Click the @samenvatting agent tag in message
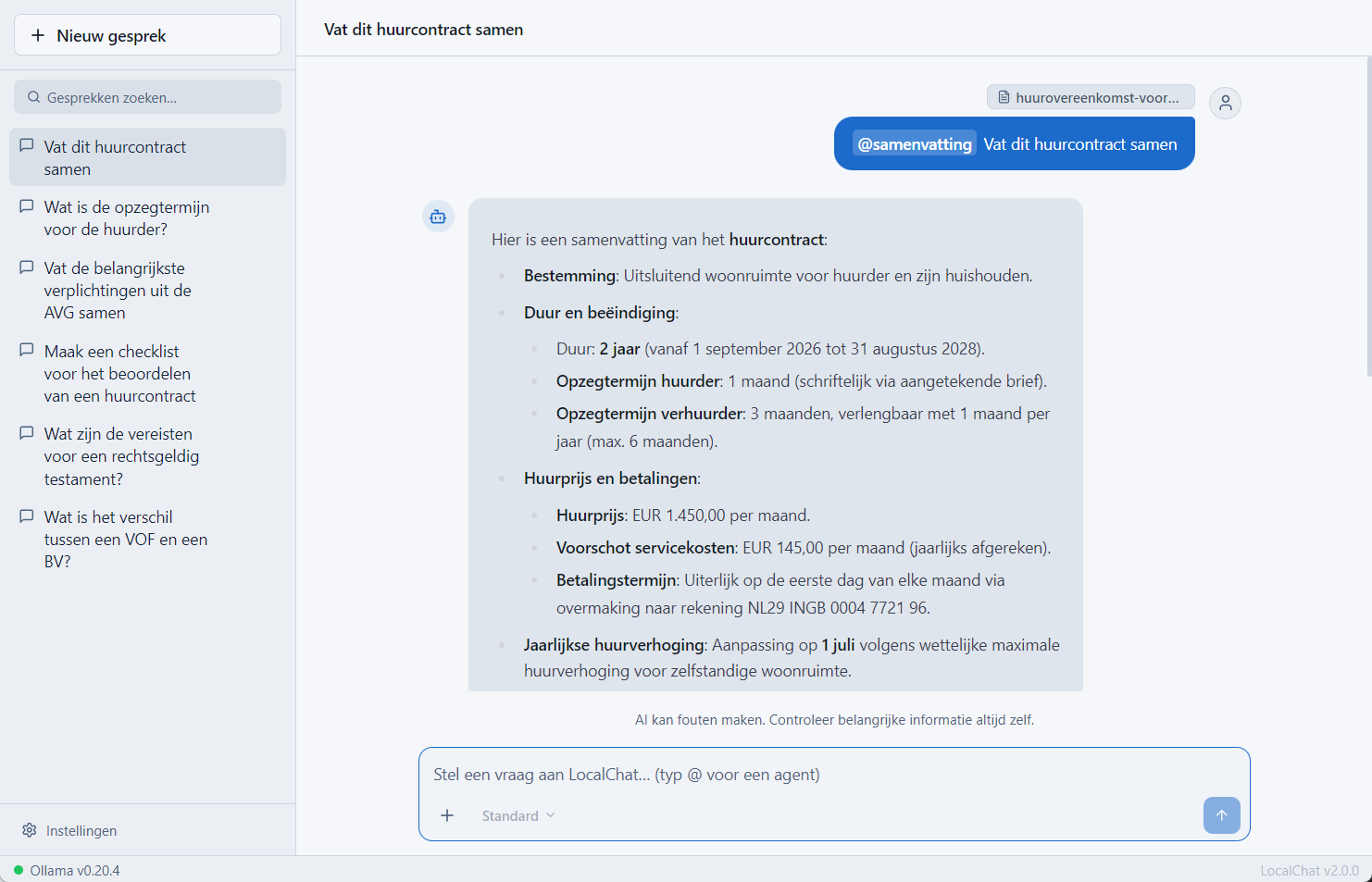This screenshot has height=882, width=1372. (915, 144)
